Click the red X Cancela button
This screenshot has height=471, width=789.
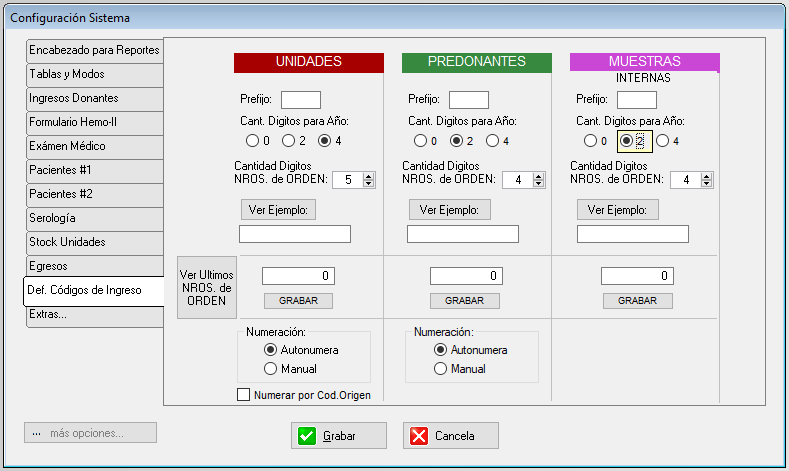click(x=450, y=436)
